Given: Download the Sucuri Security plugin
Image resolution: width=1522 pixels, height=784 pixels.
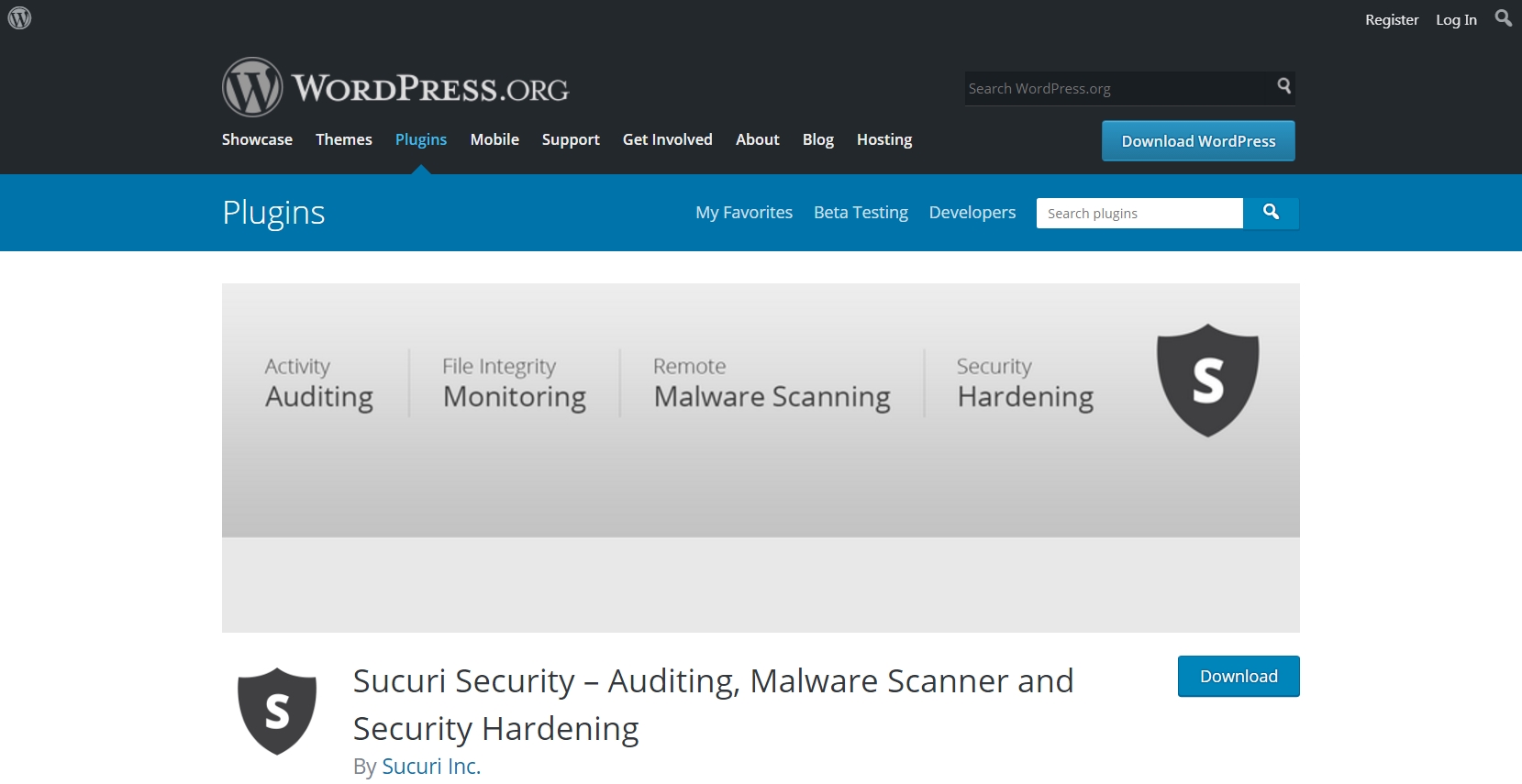Looking at the screenshot, I should [1239, 677].
